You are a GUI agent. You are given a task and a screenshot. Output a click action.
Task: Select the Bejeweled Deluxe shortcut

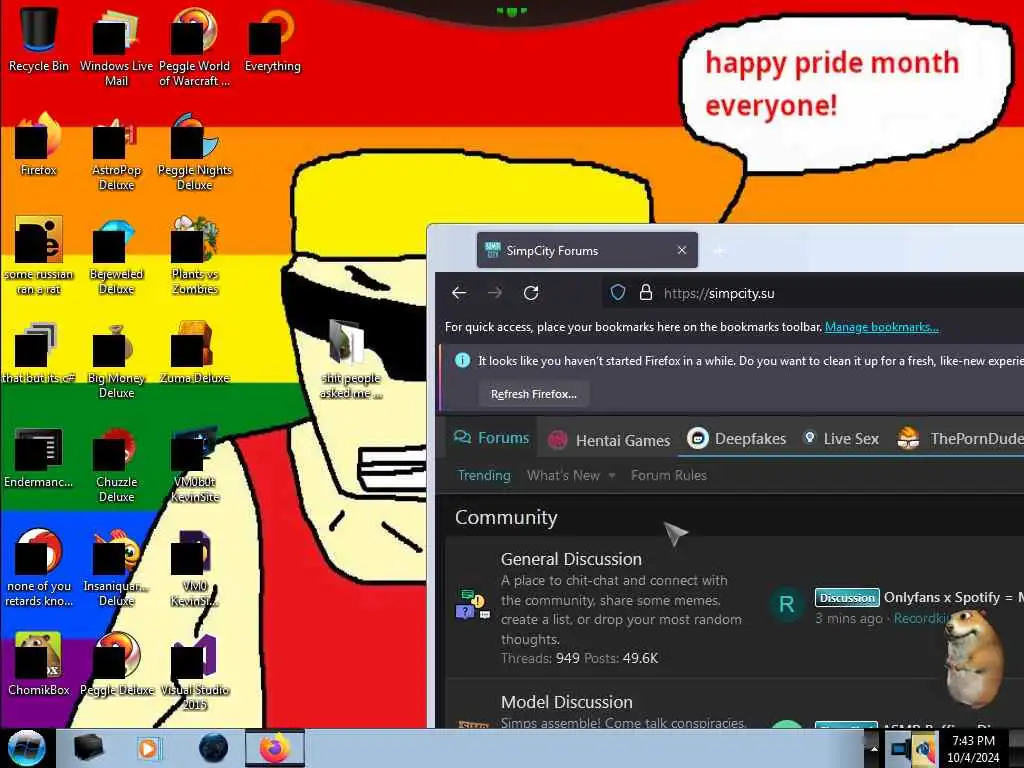click(116, 256)
